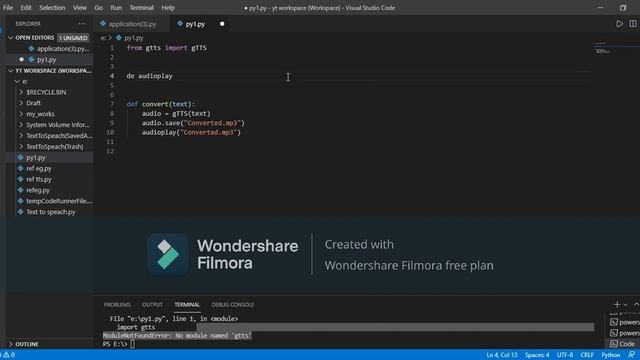Image resolution: width=640 pixels, height=360 pixels.
Task: Expand the Draft folder
Action: 22,103
